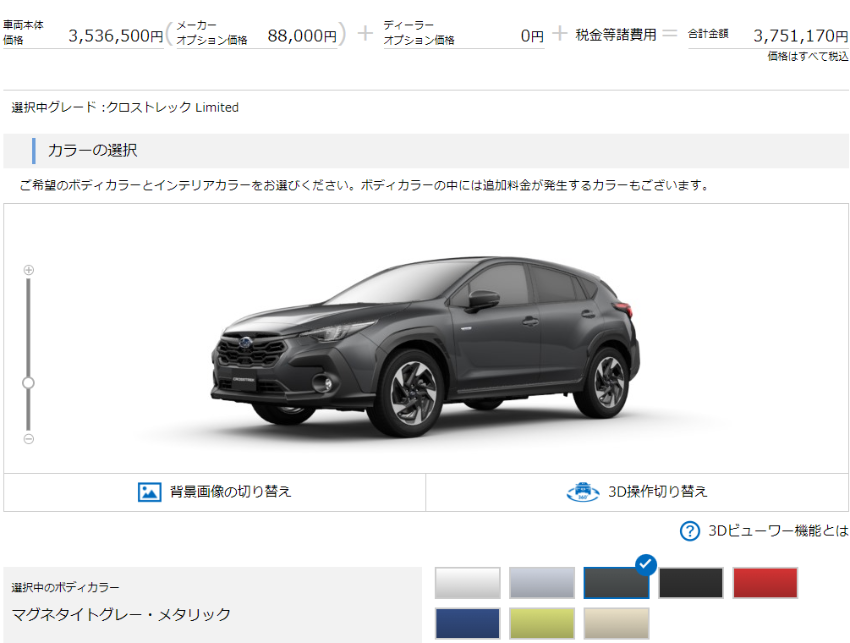This screenshot has height=643, width=850.
Task: Click the 360-degree 3D car icon
Action: tap(582, 492)
